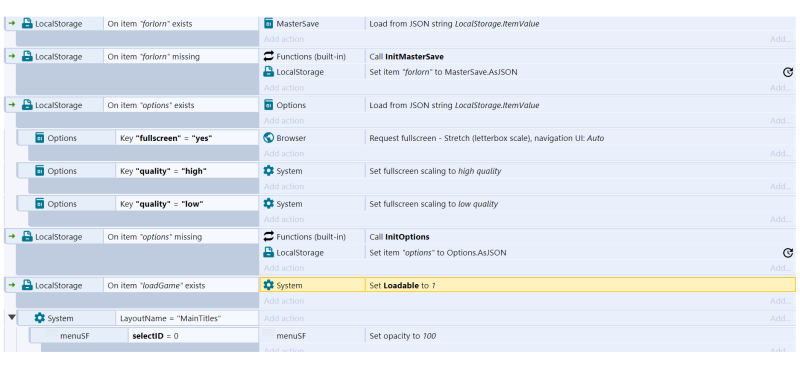Screen dimensions: 800x369
Task: Click Options icon in "quality" = "low" condition
Action: point(40,204)
